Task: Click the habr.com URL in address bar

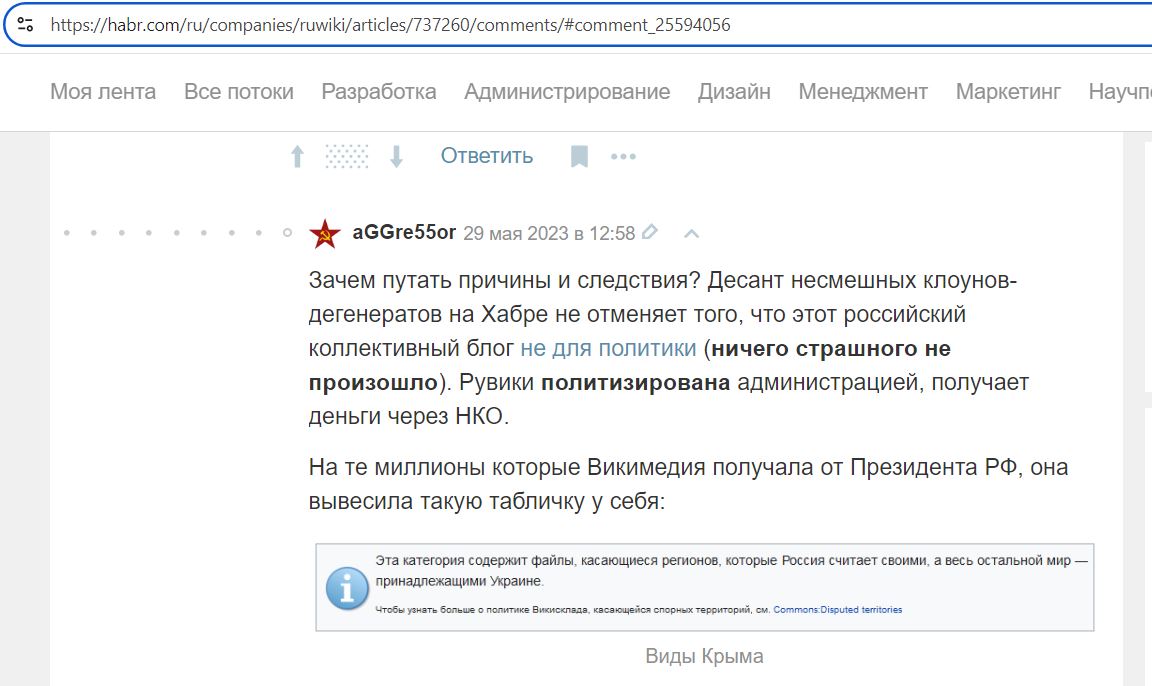Action: click(390, 25)
